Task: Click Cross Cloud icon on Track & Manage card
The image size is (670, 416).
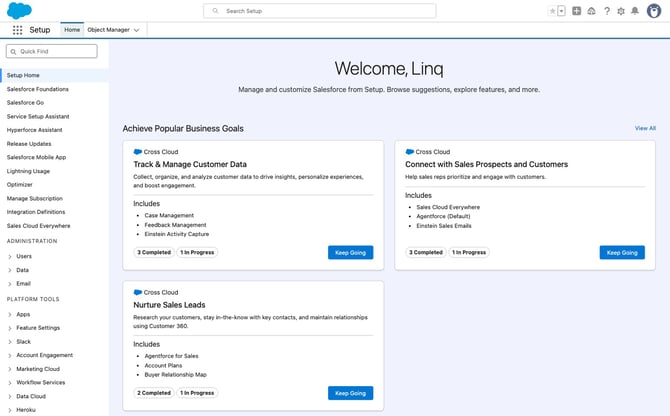Action: click(x=138, y=152)
